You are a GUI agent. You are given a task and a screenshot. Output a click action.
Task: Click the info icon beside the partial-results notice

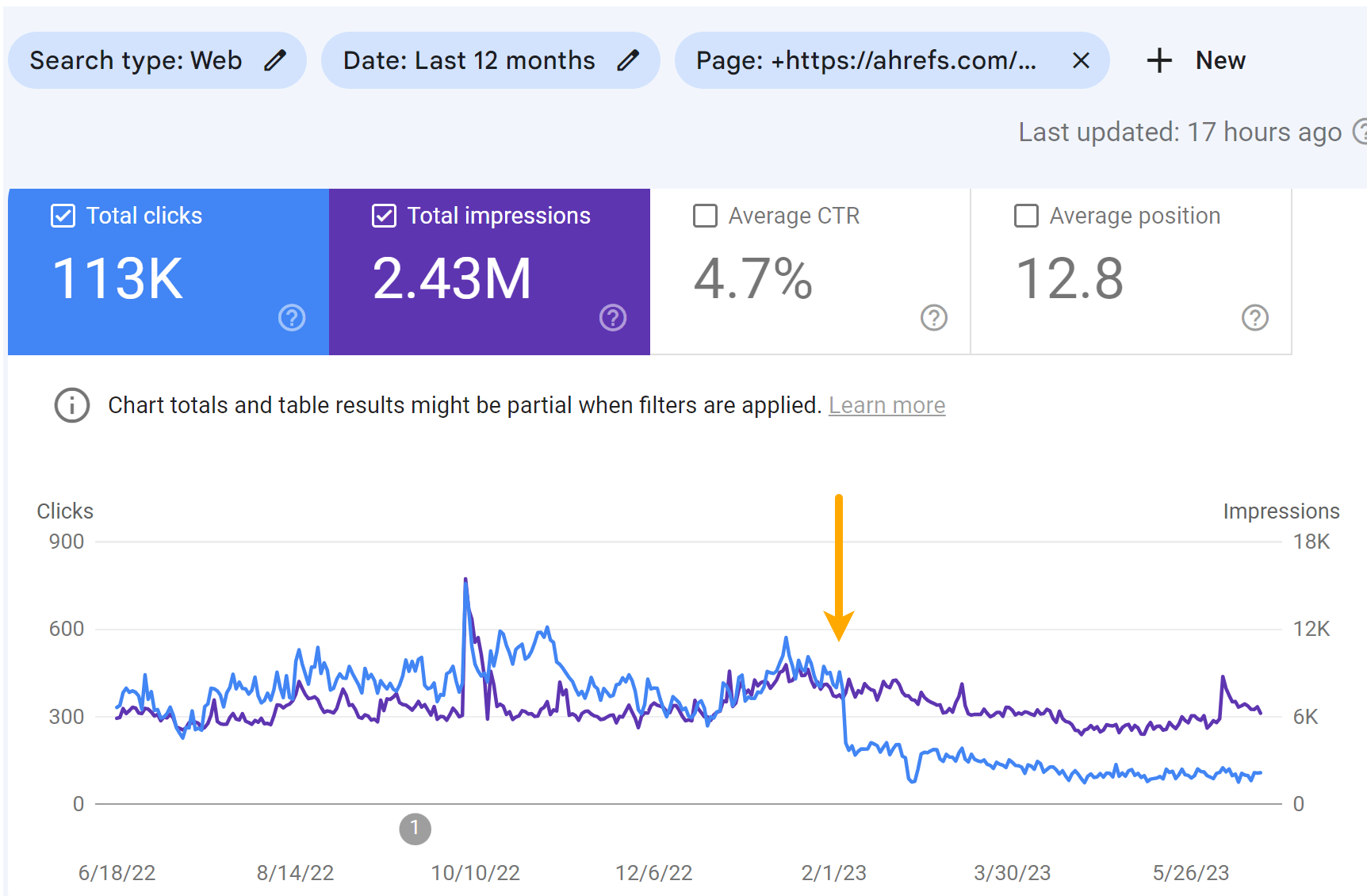tap(71, 405)
